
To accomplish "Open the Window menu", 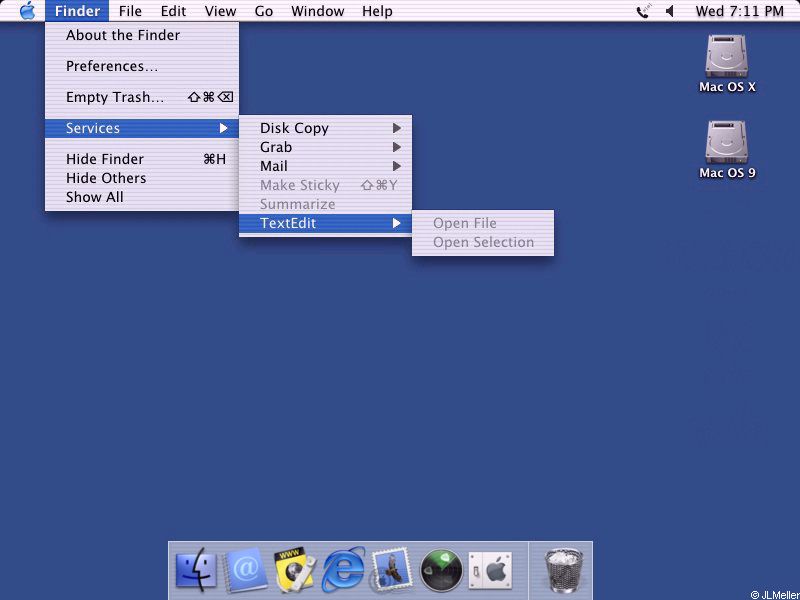I will pos(317,11).
